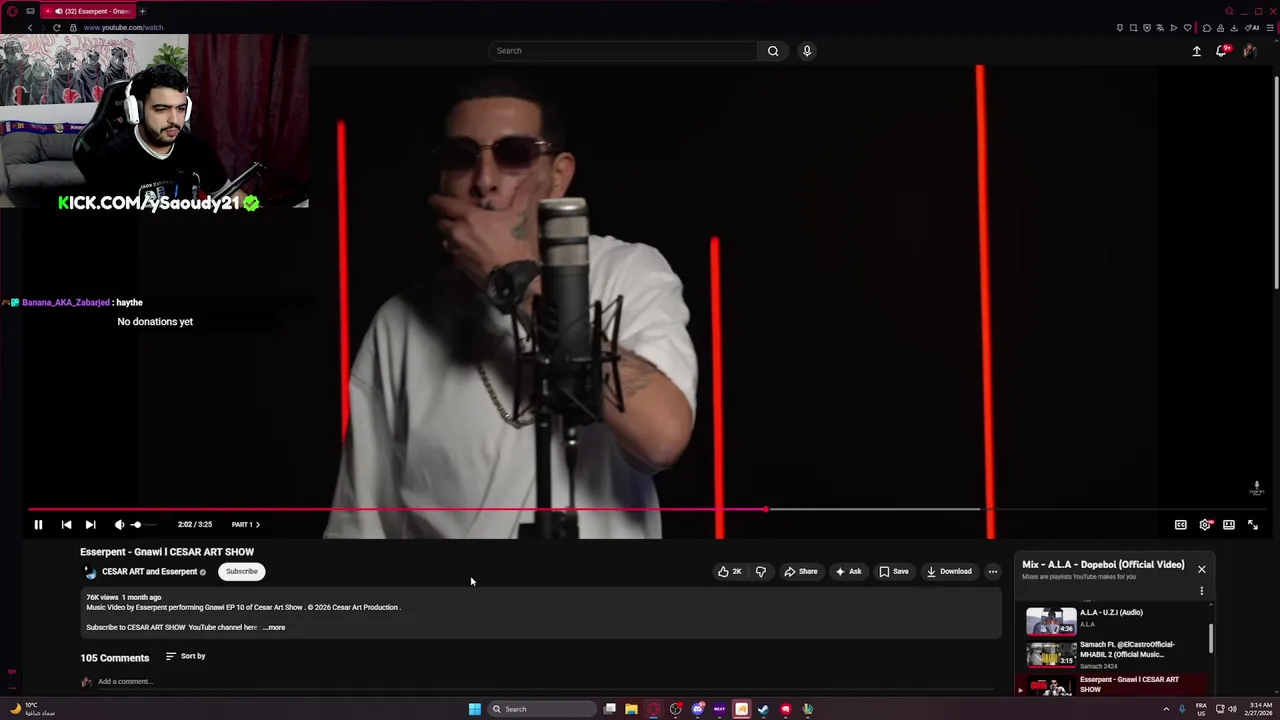The width and height of the screenshot is (1280, 720).
Task: Open the workspaces icon beside the Opera logo
Action: pyautogui.click(x=31, y=11)
